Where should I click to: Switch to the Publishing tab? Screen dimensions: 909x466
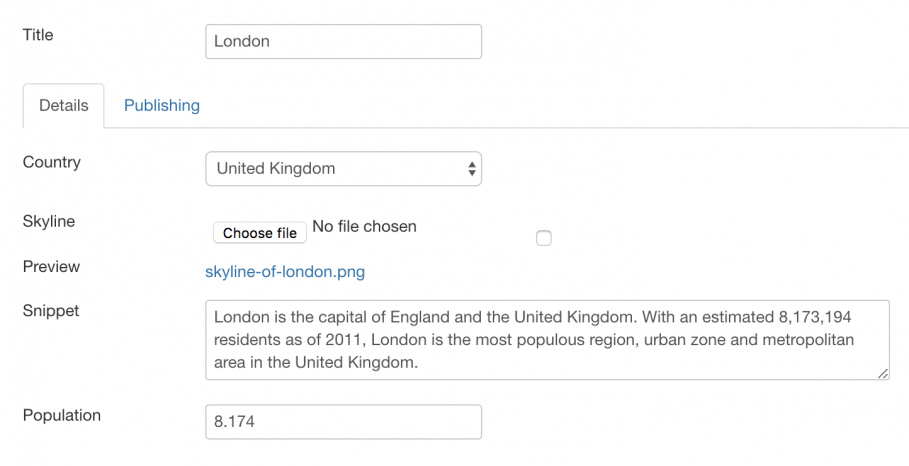162,105
